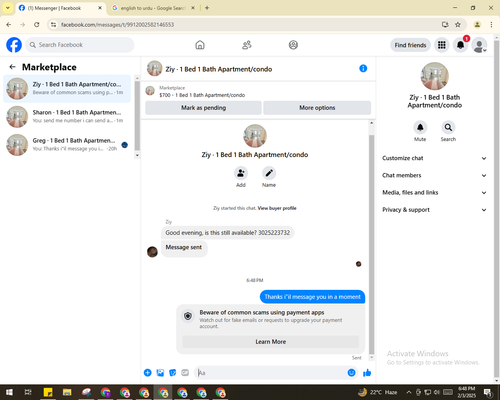Expand Chat members section
Image resolution: width=500 pixels, height=400 pixels.
click(434, 175)
